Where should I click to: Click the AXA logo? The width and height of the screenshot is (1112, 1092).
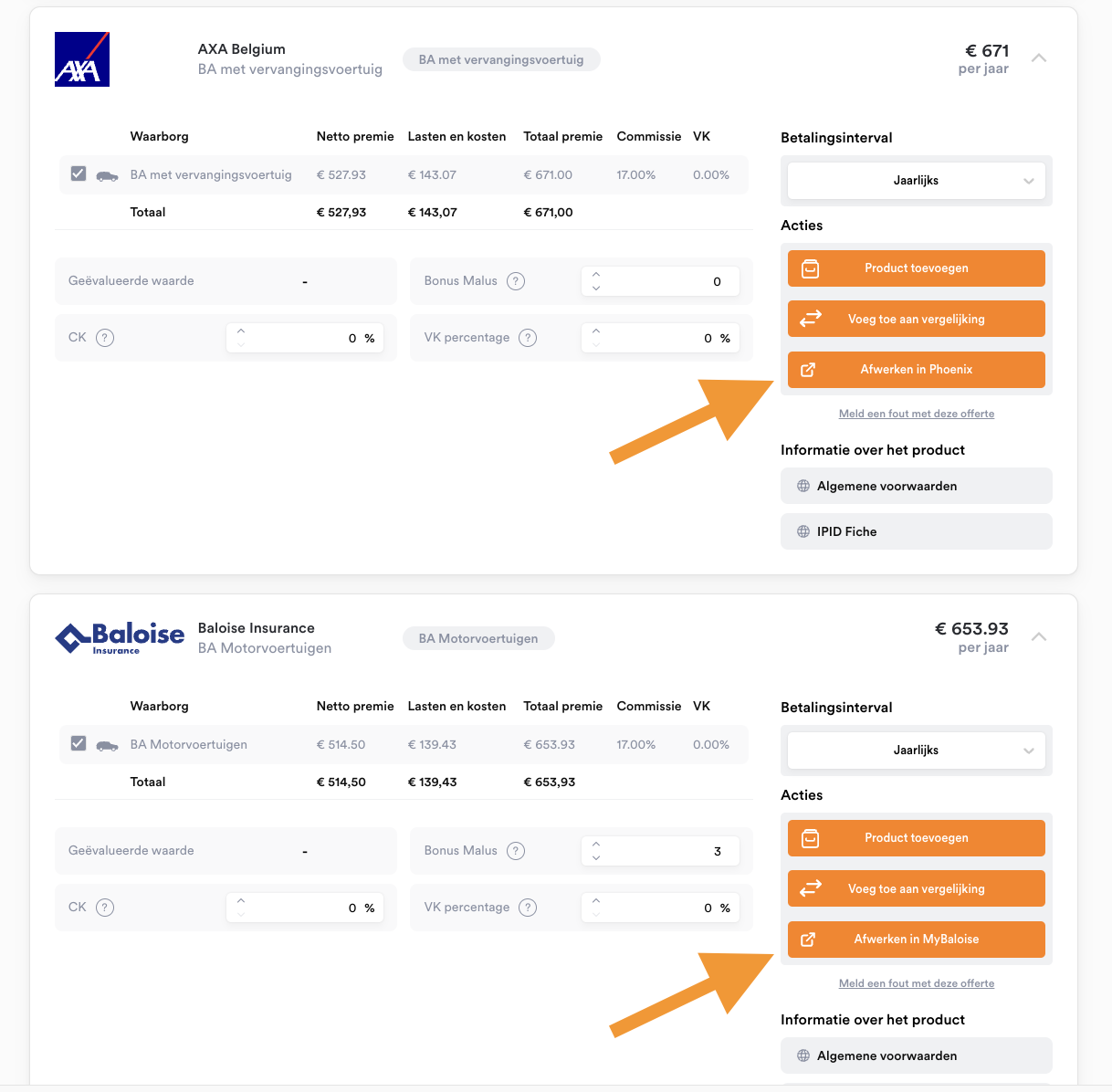pos(82,59)
